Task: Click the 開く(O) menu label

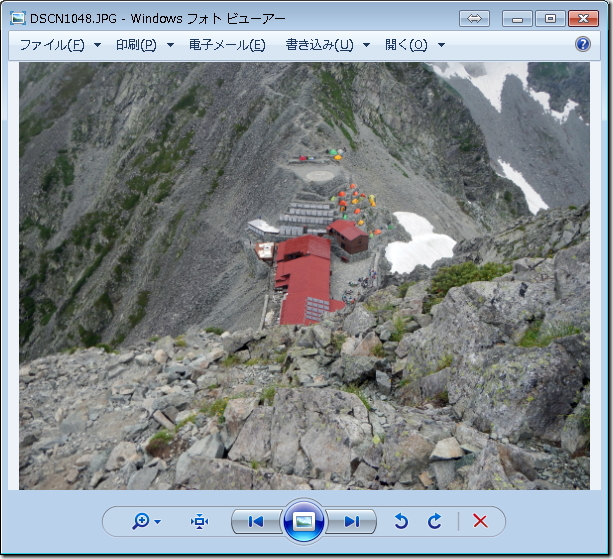Action: pyautogui.click(x=405, y=45)
